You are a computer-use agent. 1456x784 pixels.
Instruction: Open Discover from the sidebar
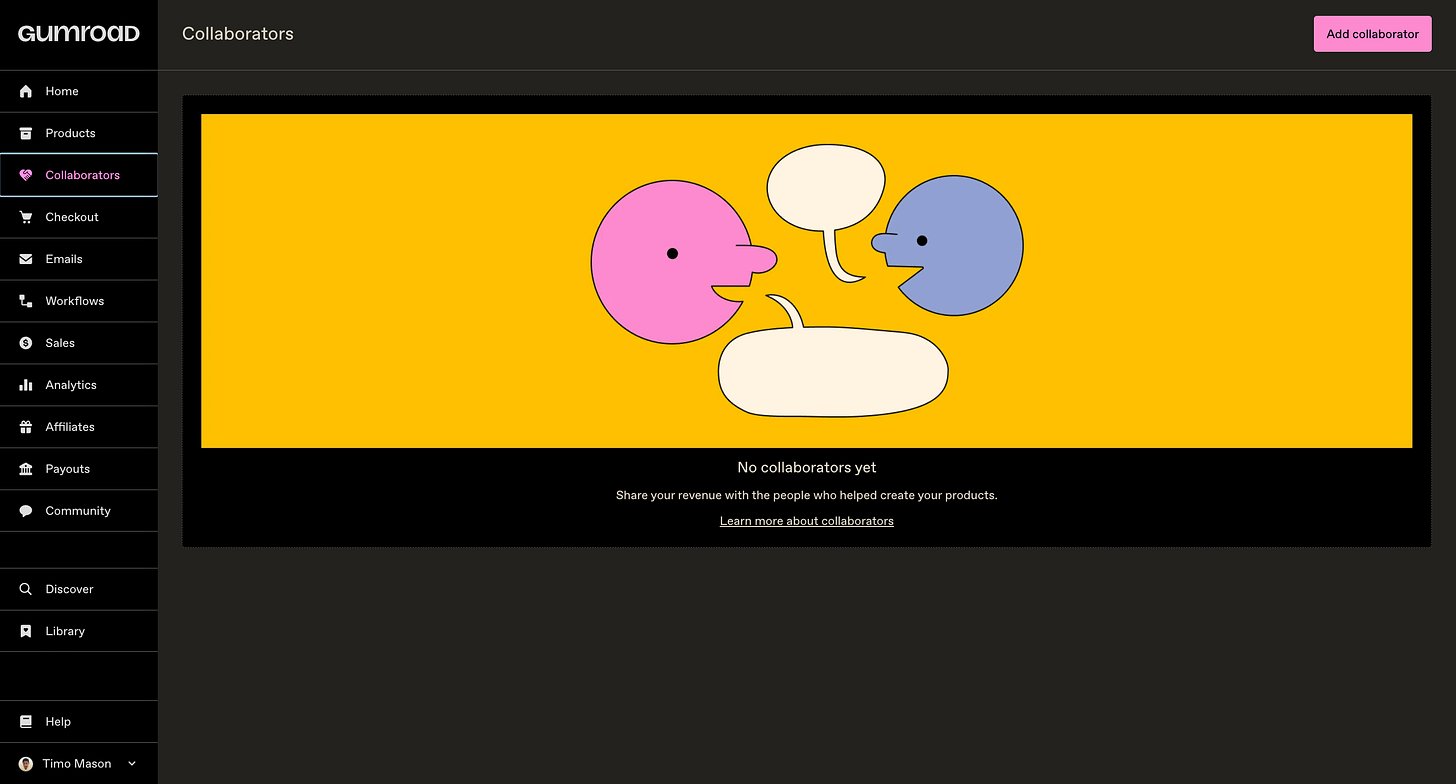pyautogui.click(x=79, y=589)
